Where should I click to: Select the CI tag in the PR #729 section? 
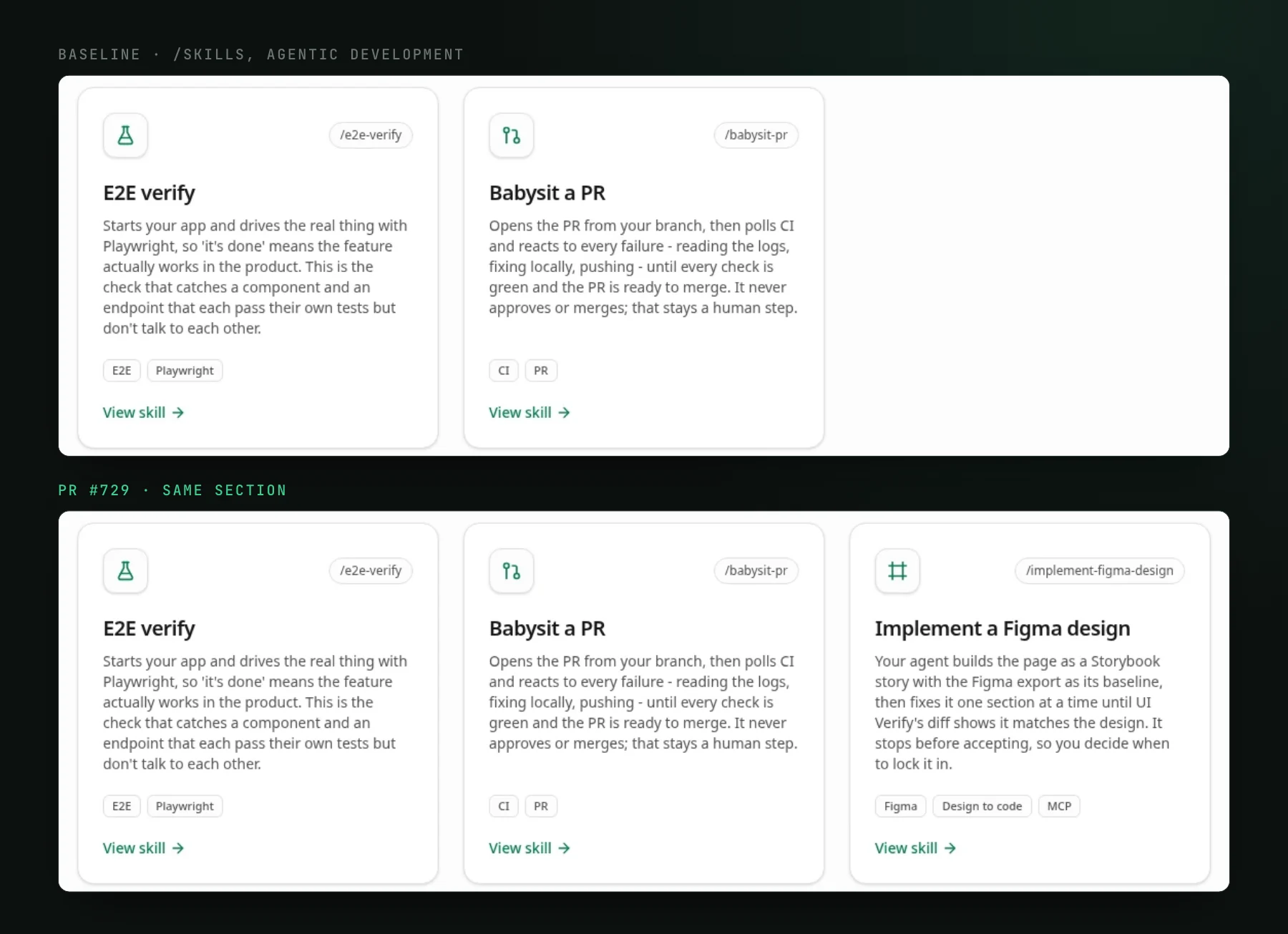click(x=504, y=807)
